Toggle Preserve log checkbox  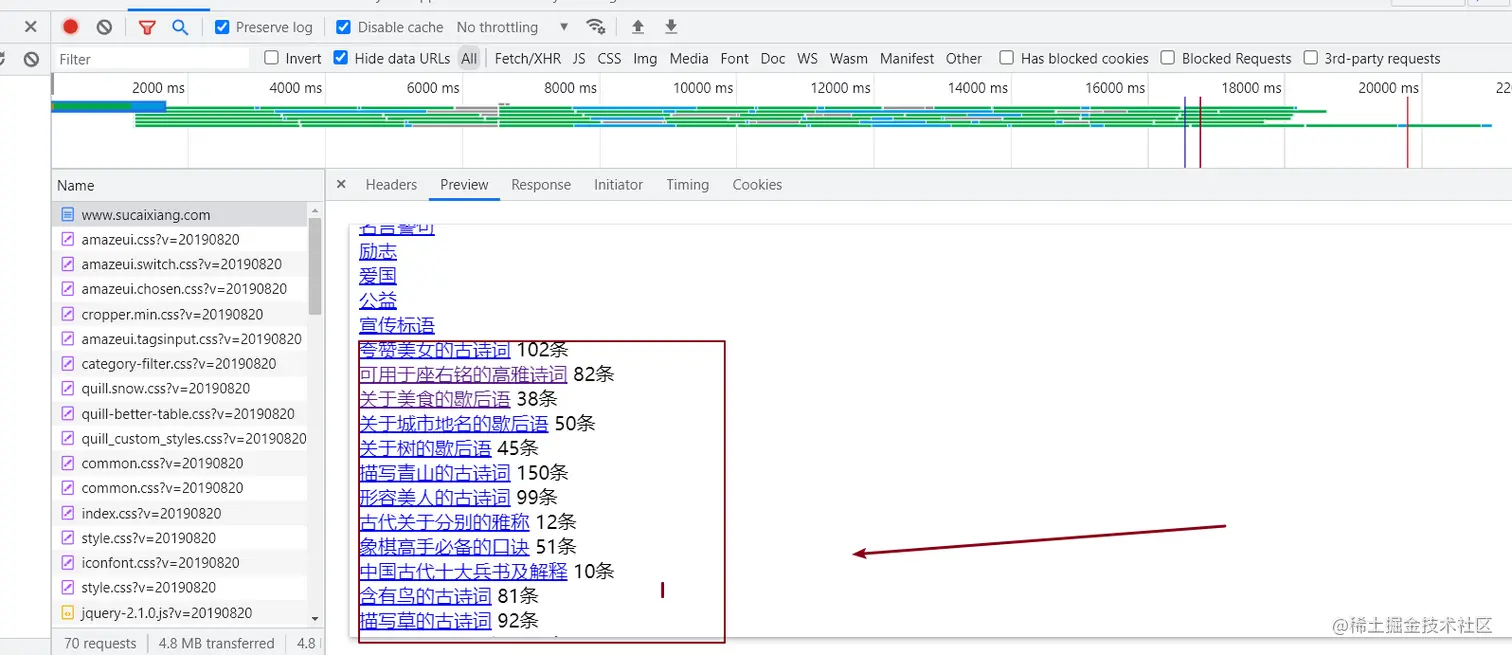point(222,27)
